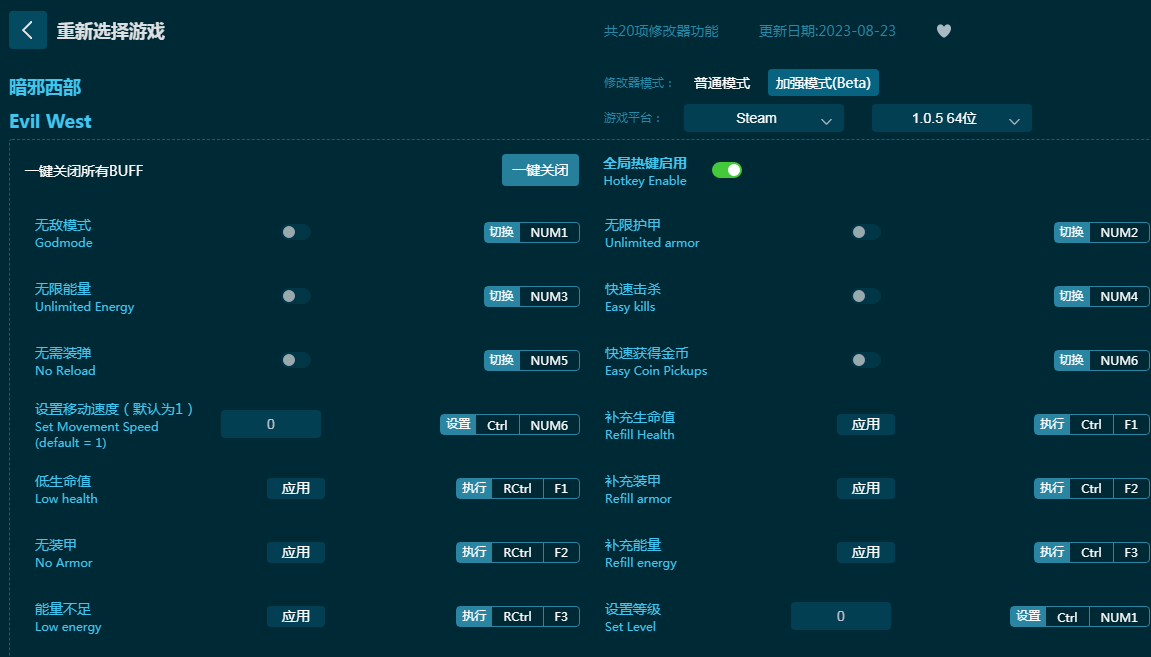Click the 共20项修改器功能 text
Screen dimensions: 1151x657
click(x=661, y=32)
